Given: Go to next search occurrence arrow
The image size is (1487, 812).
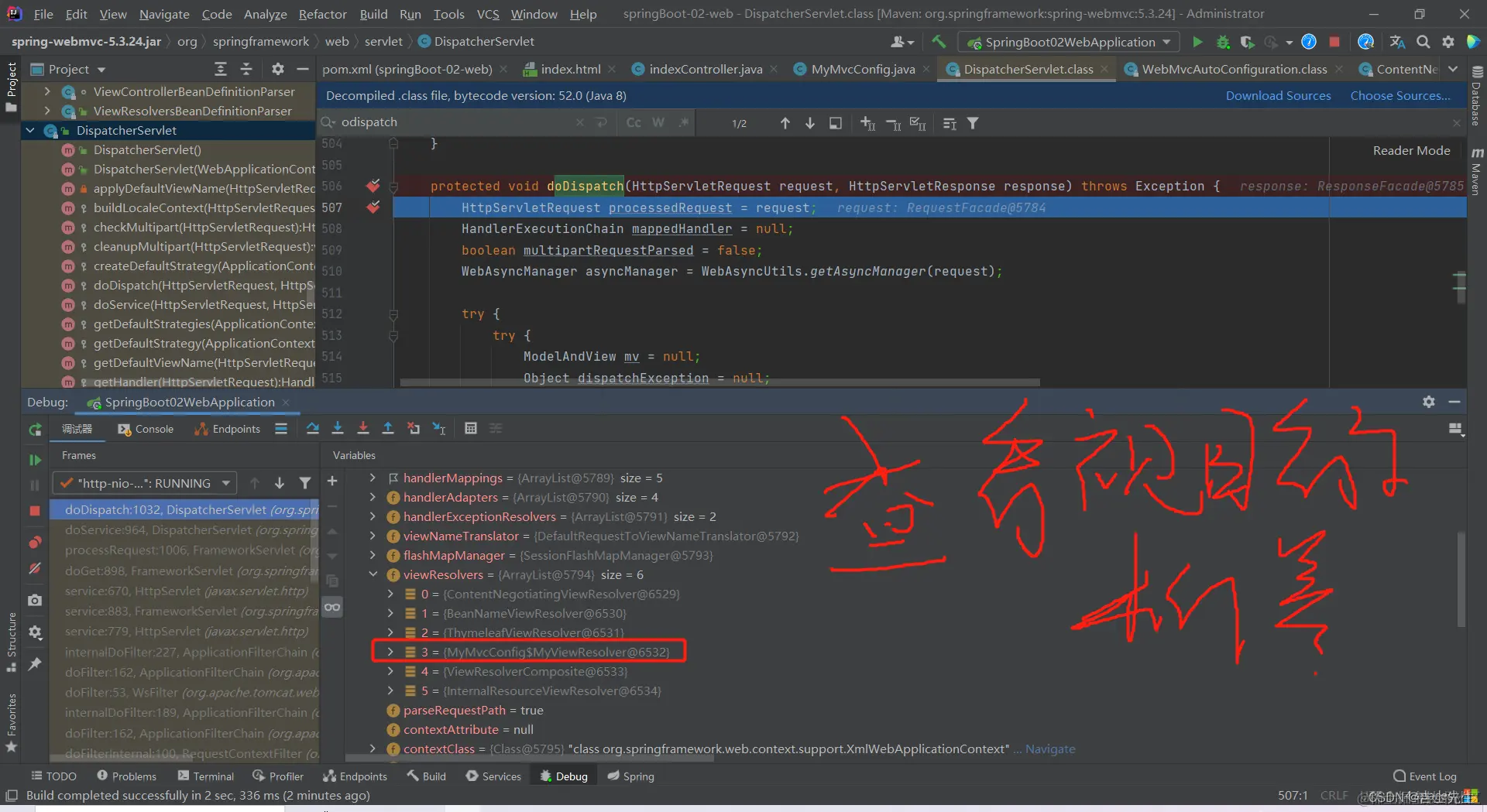Looking at the screenshot, I should 810,123.
